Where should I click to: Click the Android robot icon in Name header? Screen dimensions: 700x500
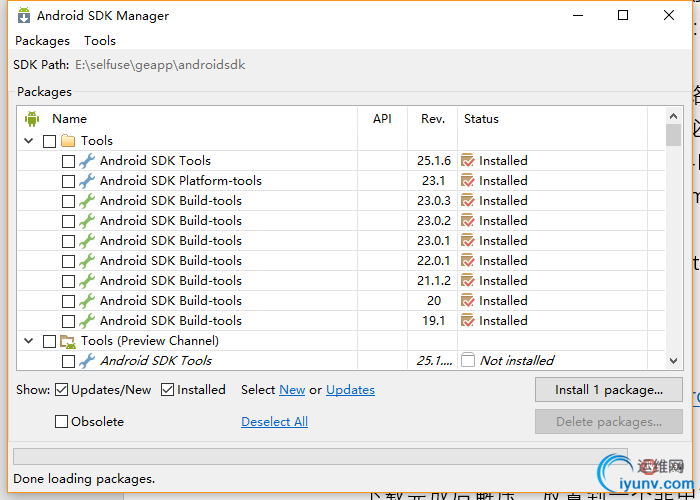coord(31,119)
